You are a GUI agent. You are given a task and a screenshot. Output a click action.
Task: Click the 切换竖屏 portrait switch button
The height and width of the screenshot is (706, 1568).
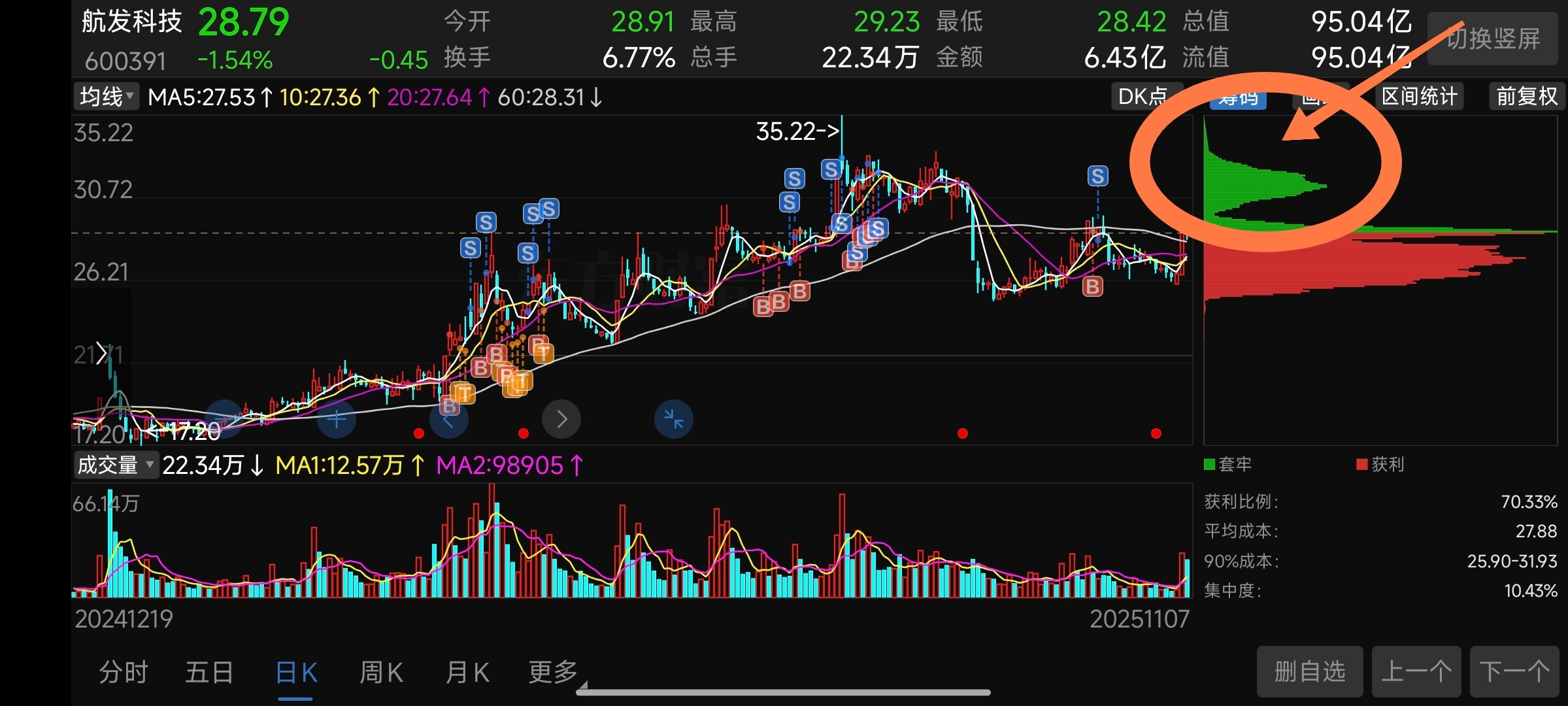point(1493,39)
